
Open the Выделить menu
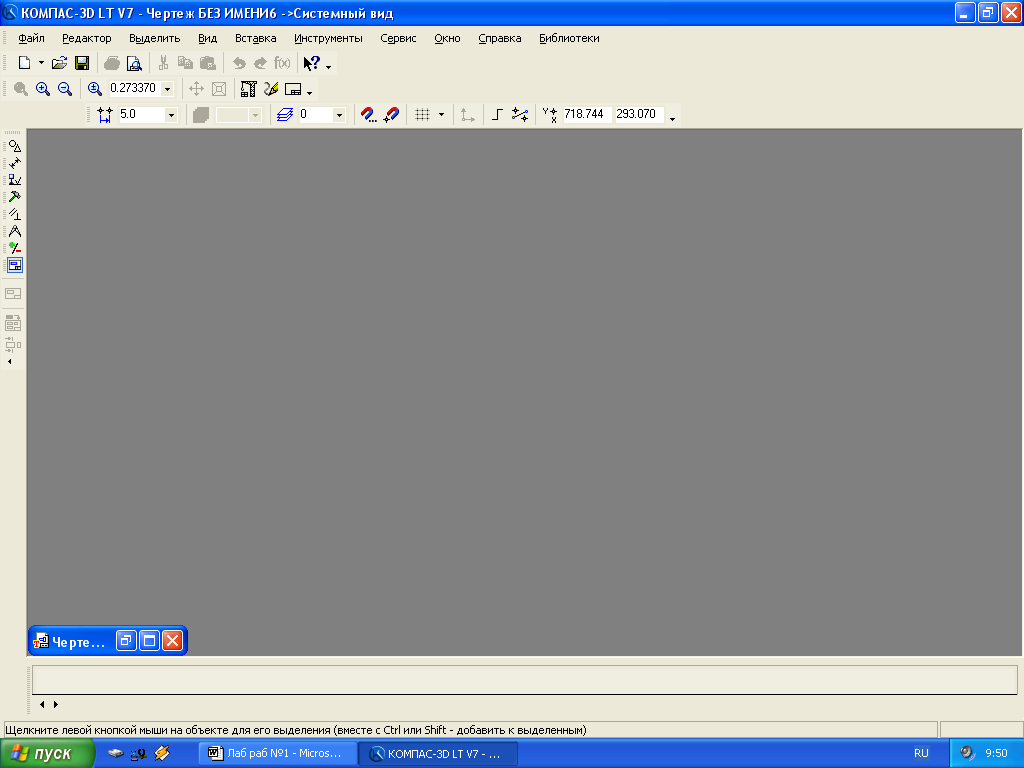(x=155, y=38)
